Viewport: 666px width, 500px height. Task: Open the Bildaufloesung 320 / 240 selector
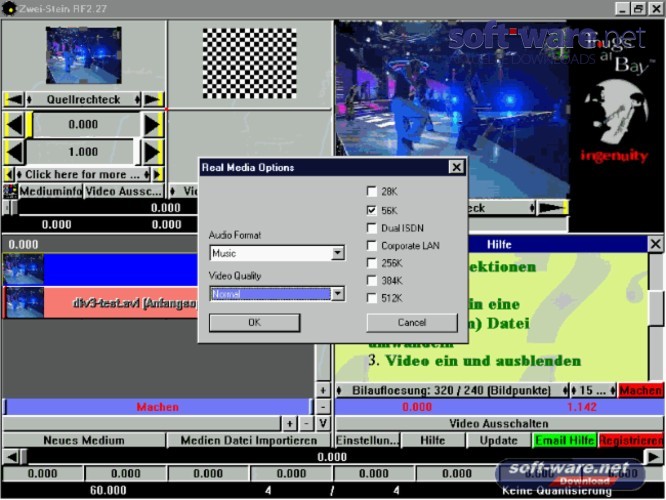pyautogui.click(x=452, y=390)
